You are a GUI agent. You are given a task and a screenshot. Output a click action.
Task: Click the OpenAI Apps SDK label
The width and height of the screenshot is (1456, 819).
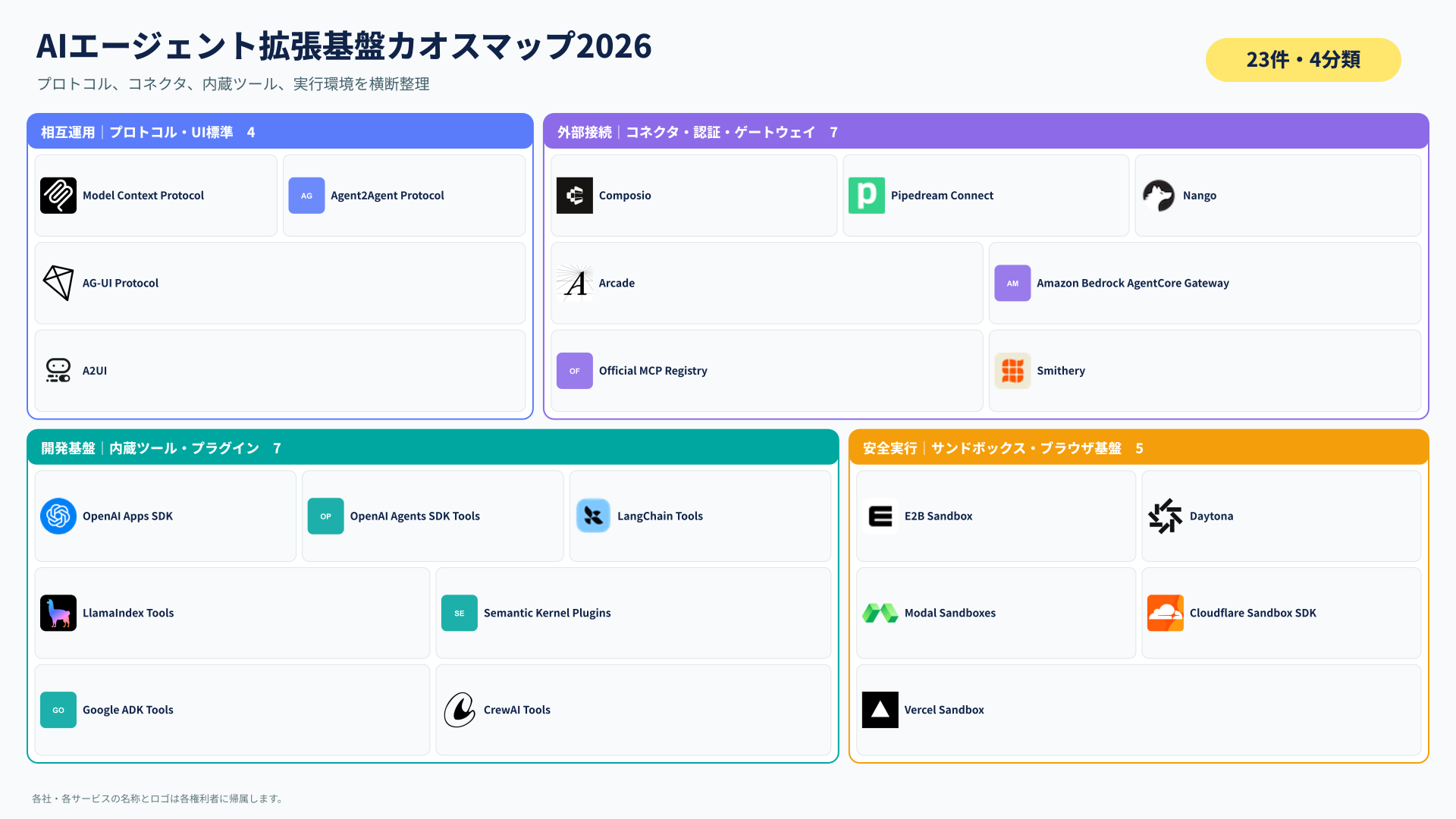point(127,516)
